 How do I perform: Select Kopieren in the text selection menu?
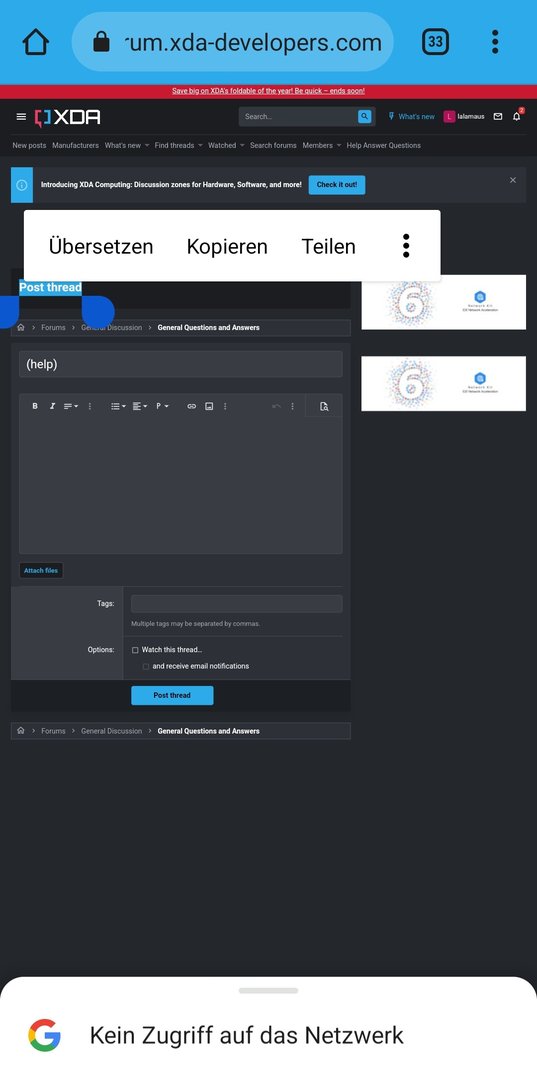pos(227,247)
